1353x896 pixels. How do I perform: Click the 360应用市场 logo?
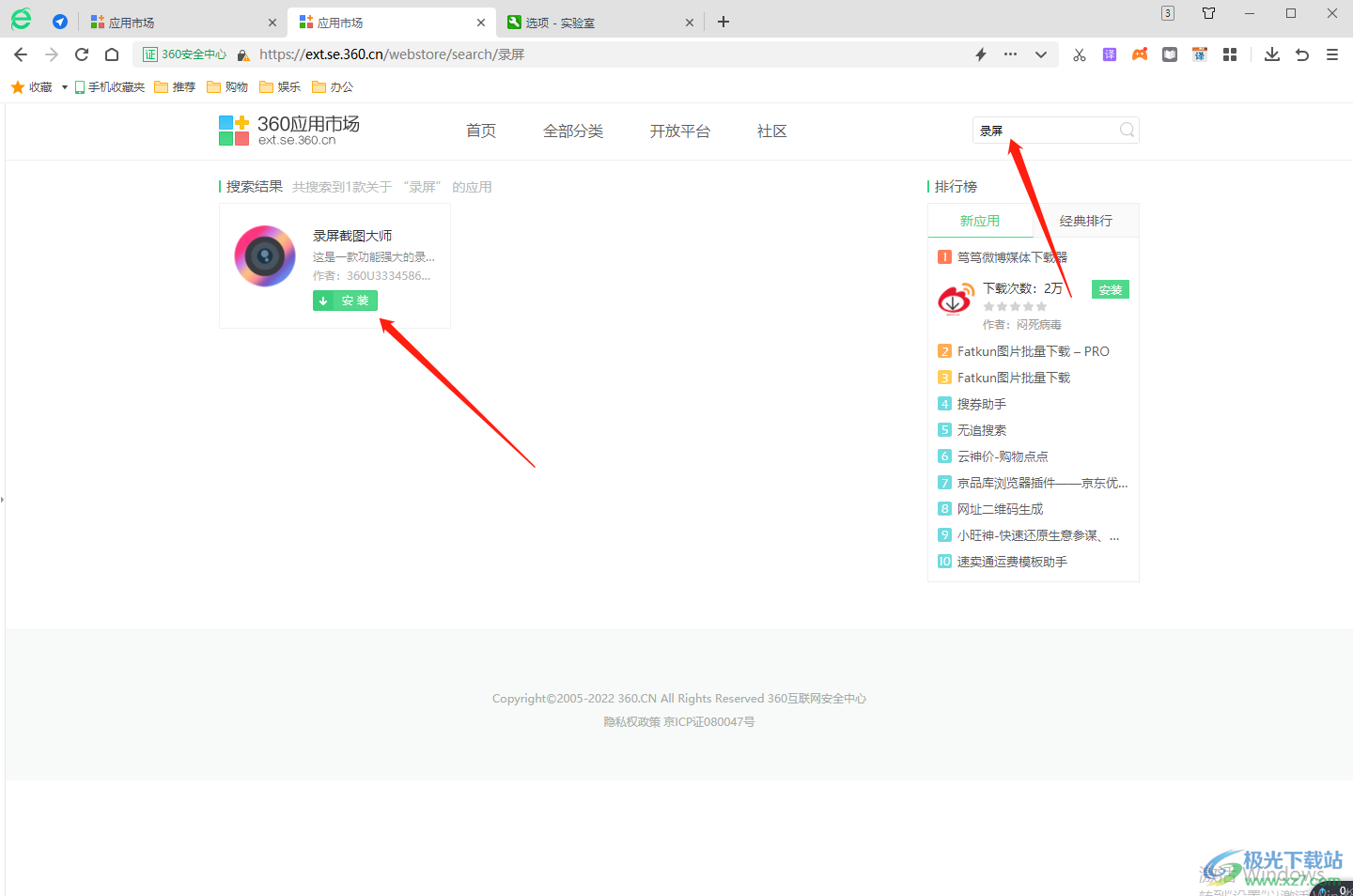[x=289, y=131]
